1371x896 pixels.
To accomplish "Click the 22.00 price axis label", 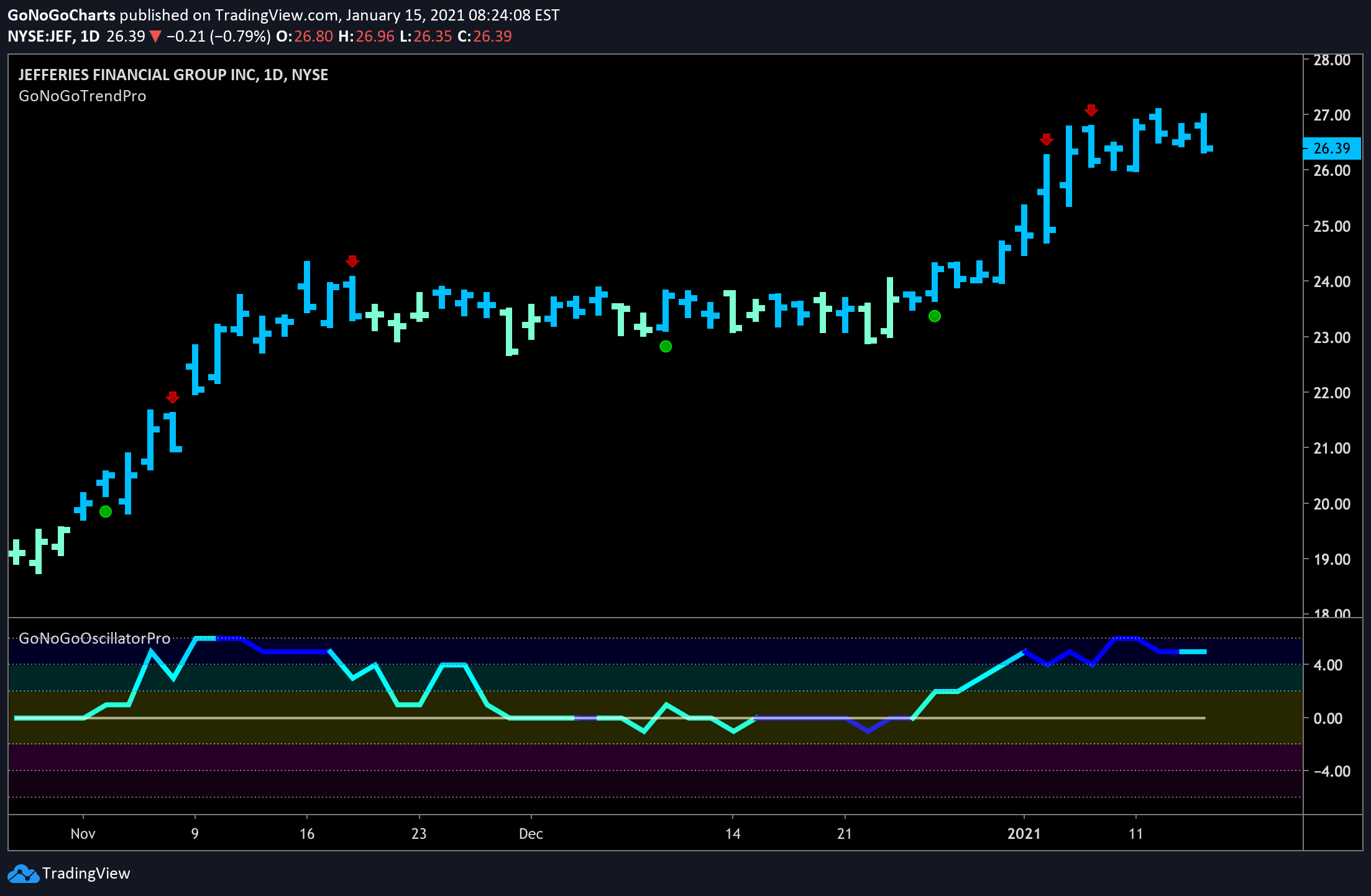I will (x=1332, y=393).
